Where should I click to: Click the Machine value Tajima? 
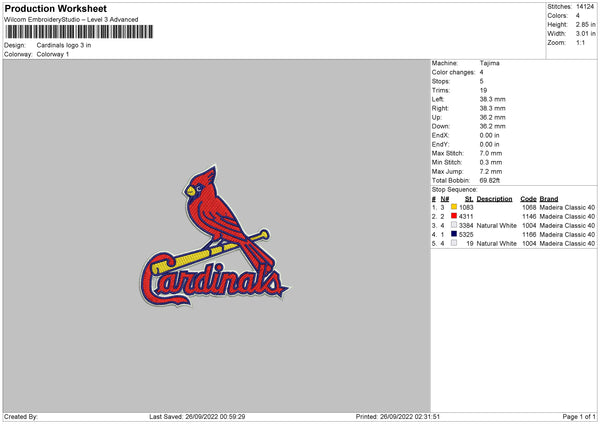(489, 63)
